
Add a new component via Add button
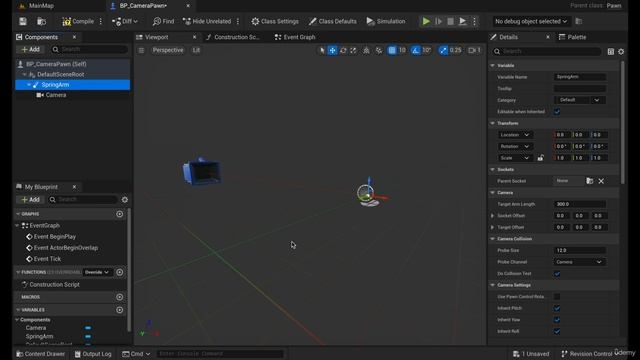pyautogui.click(x=31, y=49)
